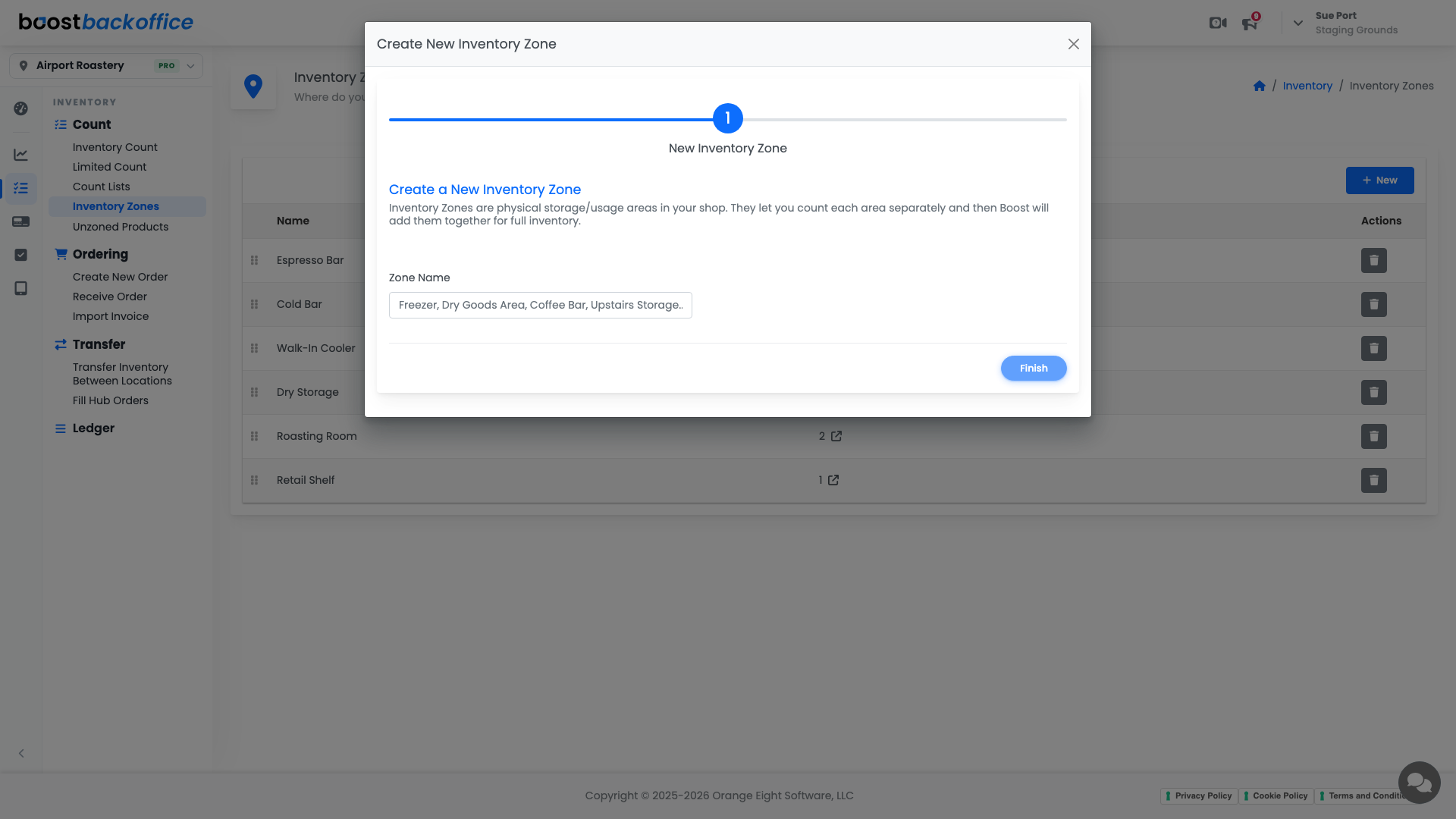This screenshot has height=819, width=1456.
Task: Click the Inventory breadcrumb link
Action: tap(1307, 86)
